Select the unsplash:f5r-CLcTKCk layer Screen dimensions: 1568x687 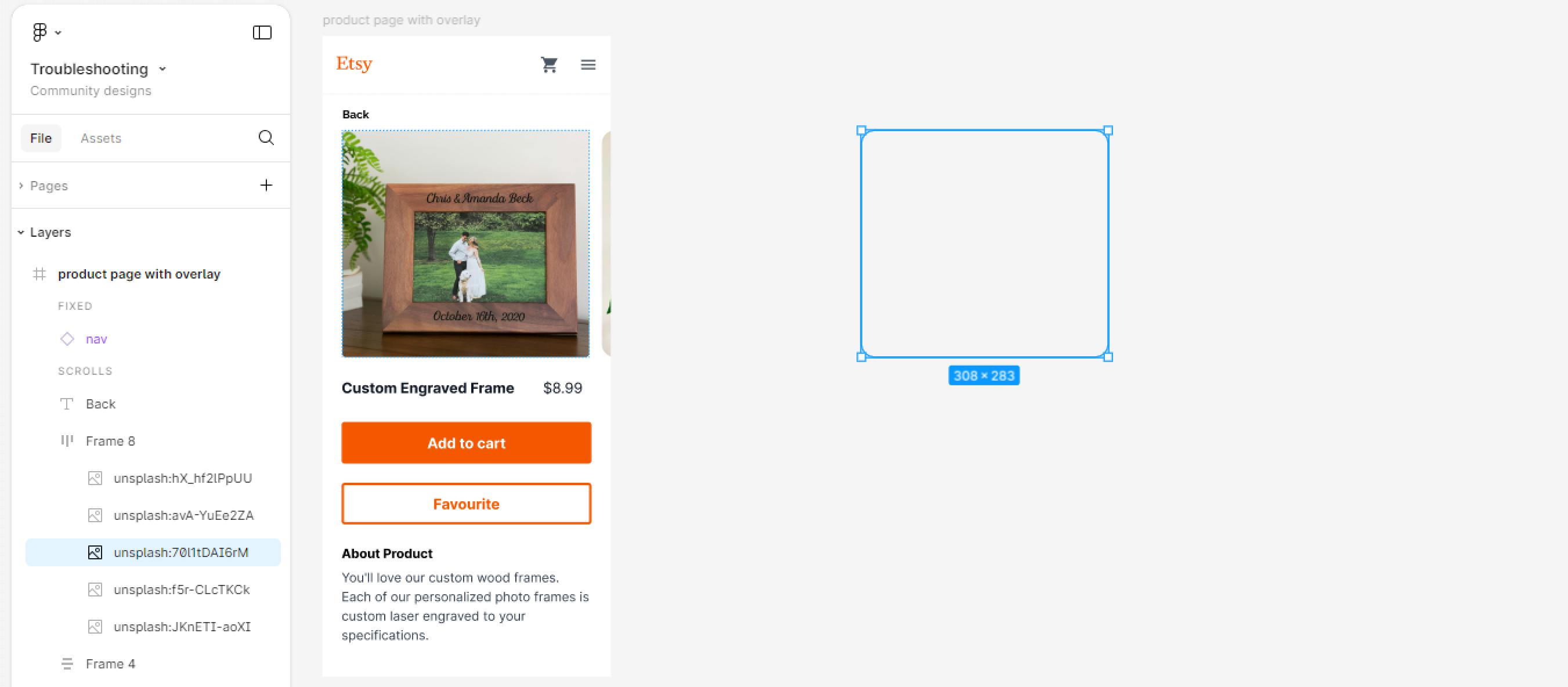point(182,590)
